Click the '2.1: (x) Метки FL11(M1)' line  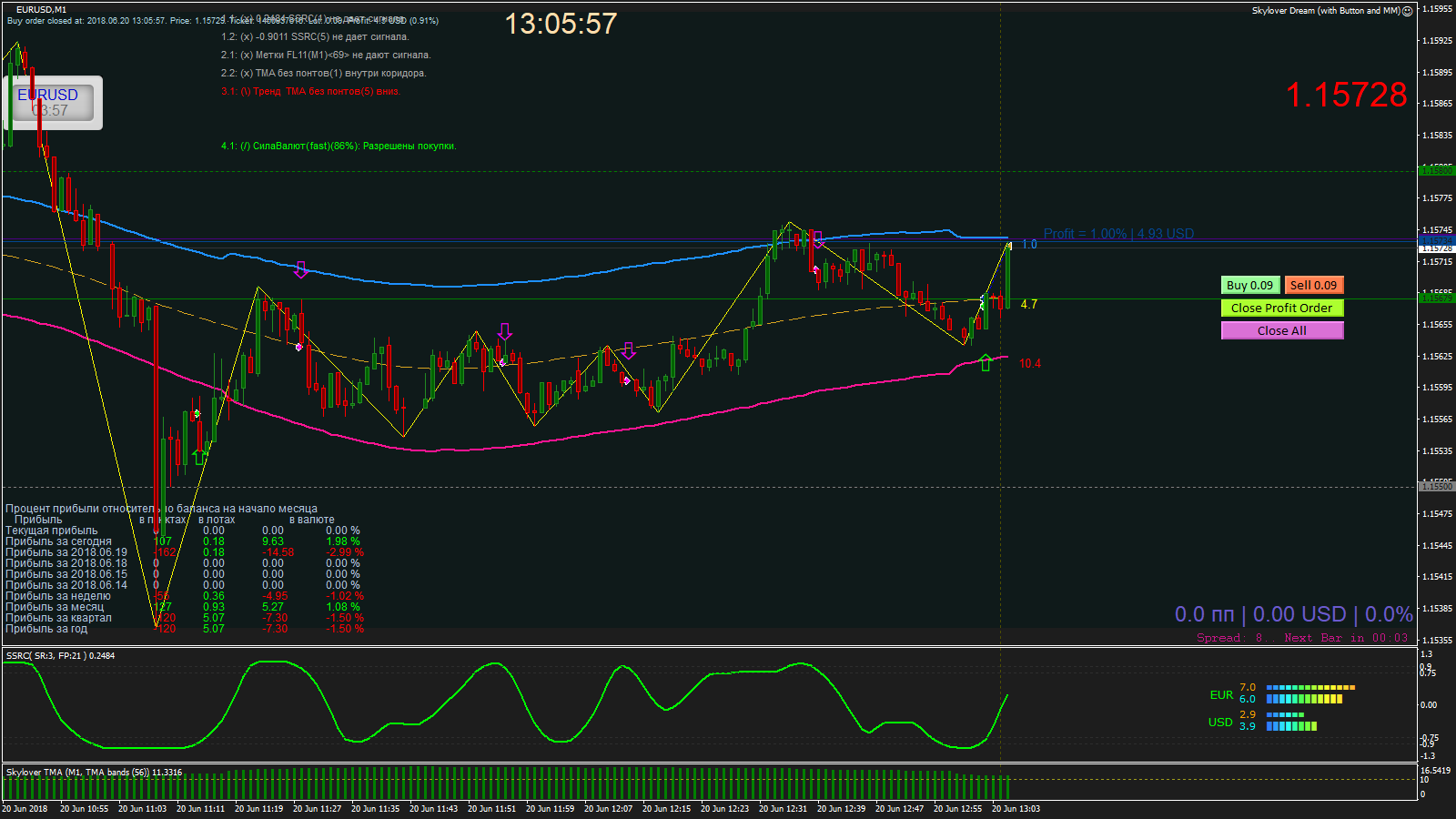click(x=326, y=55)
